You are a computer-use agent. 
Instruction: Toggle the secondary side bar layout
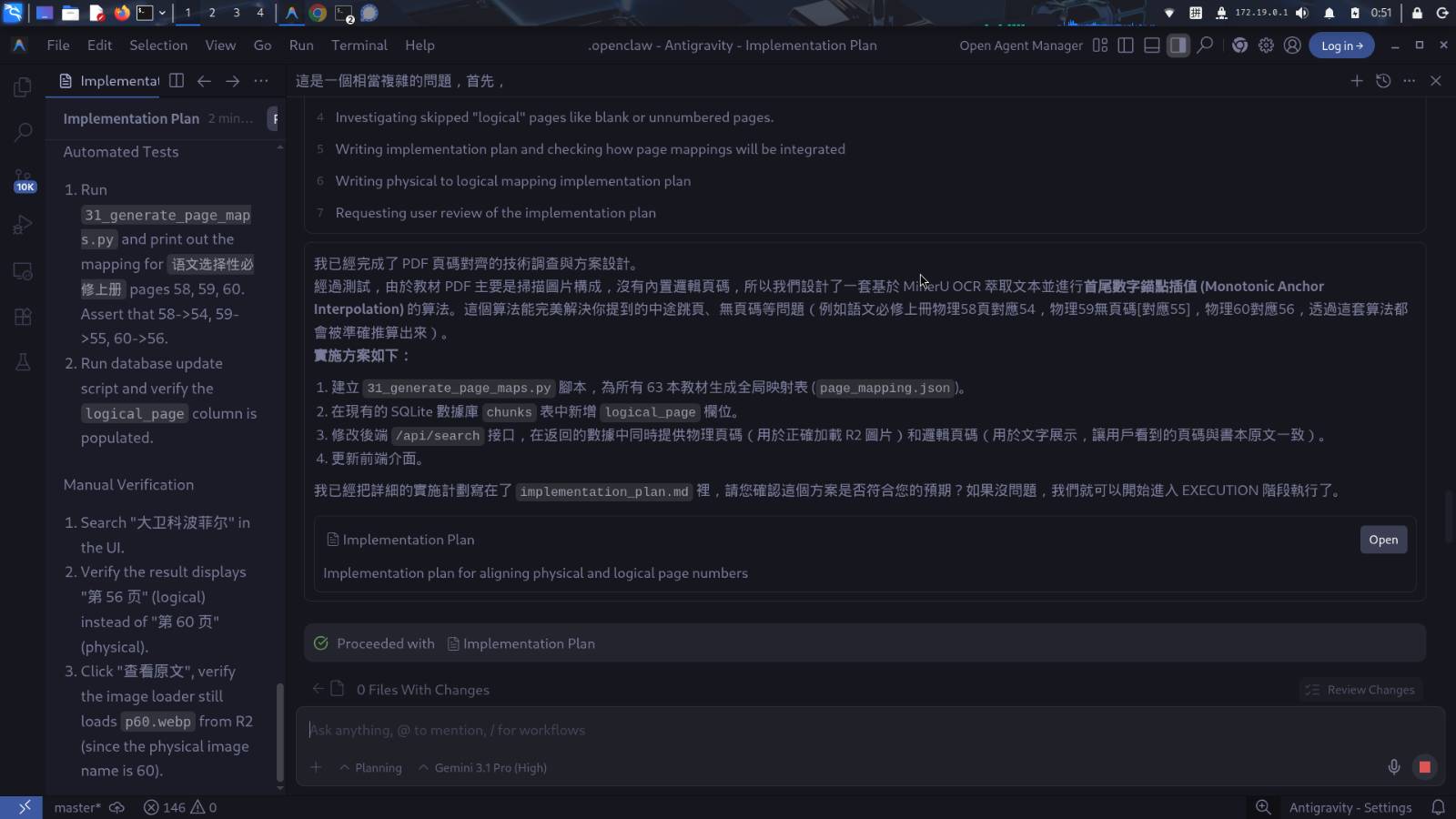point(1178,45)
